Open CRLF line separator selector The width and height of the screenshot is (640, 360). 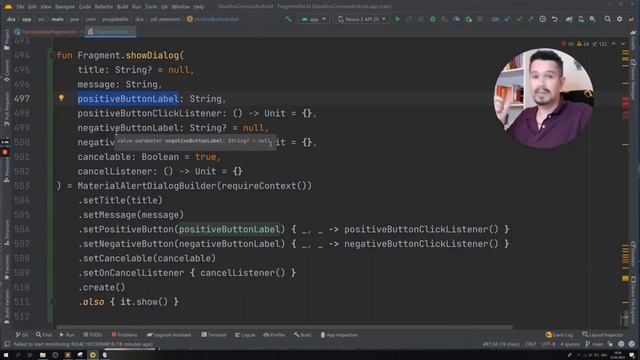click(530, 344)
